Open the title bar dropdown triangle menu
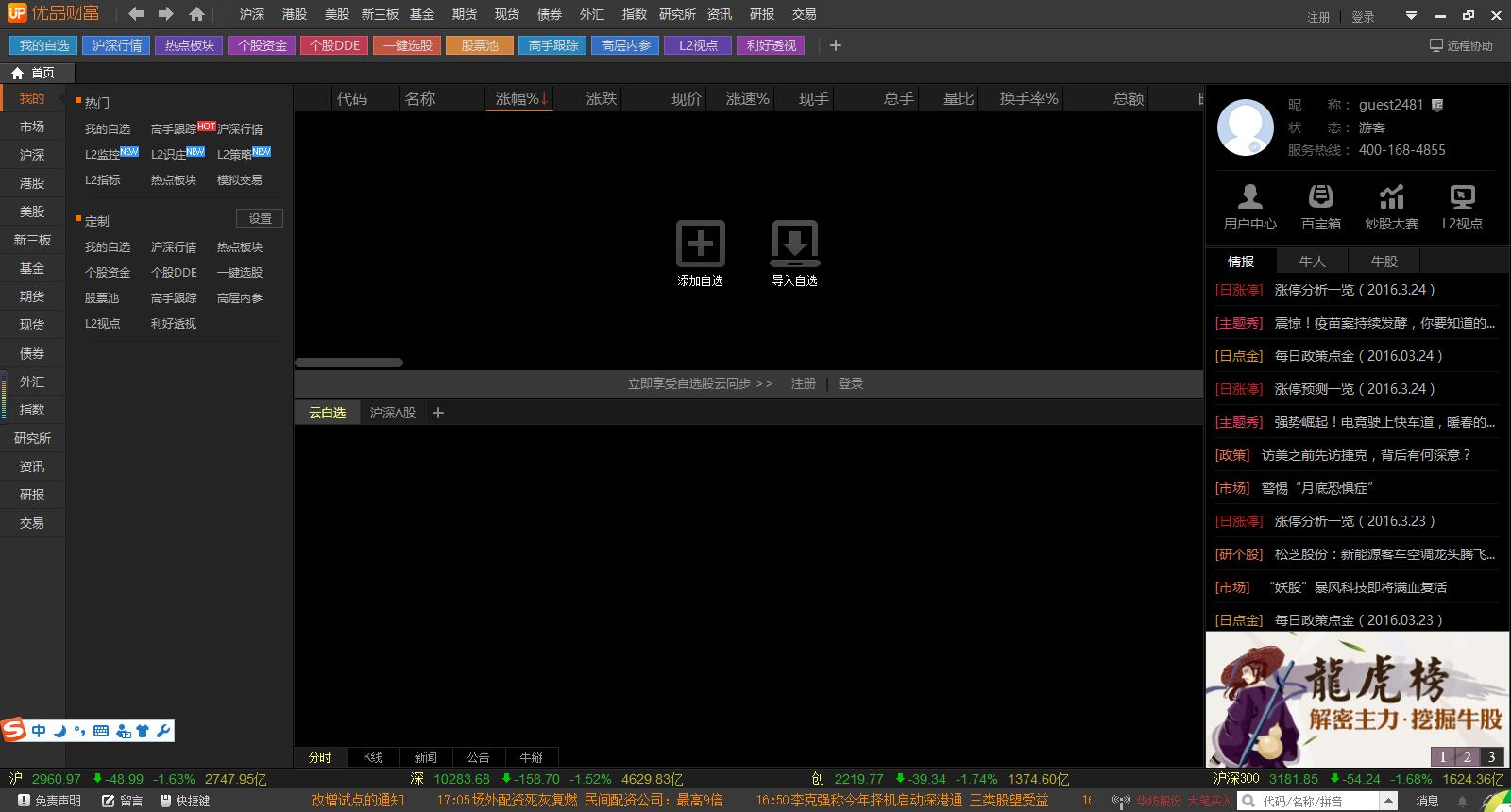Viewport: 1511px width, 812px height. 1411,16
